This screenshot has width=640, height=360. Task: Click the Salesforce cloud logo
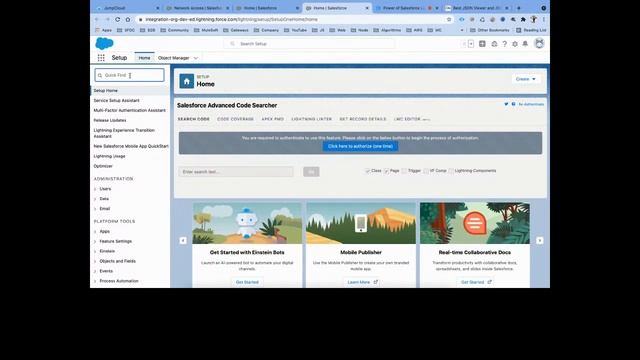point(104,43)
